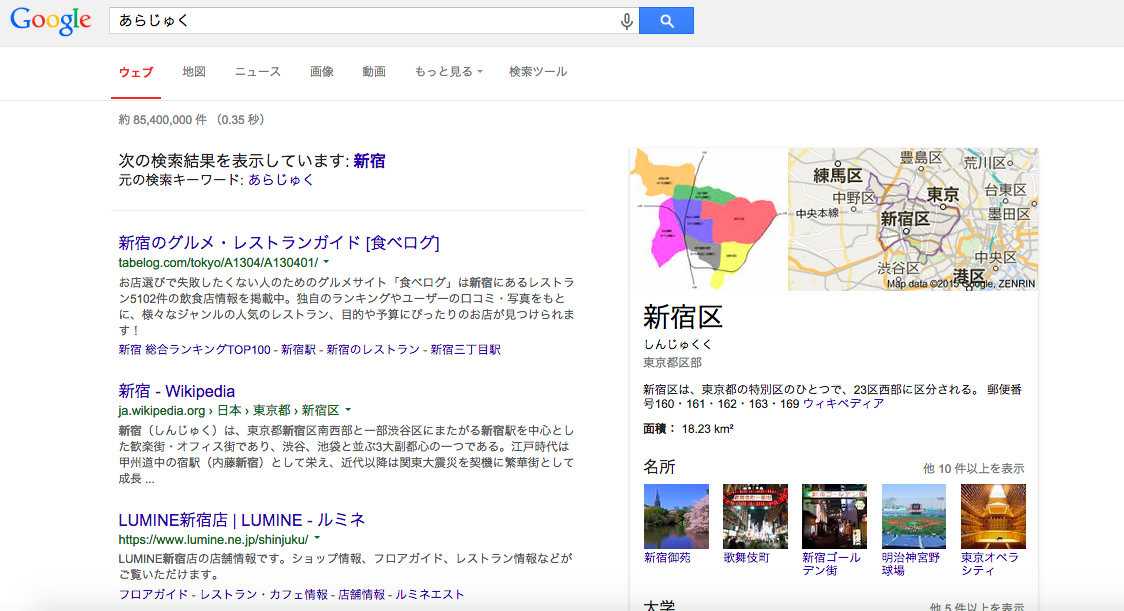This screenshot has width=1124, height=611.
Task: Click the 明治神宮野球場 caption link
Action: [x=910, y=564]
